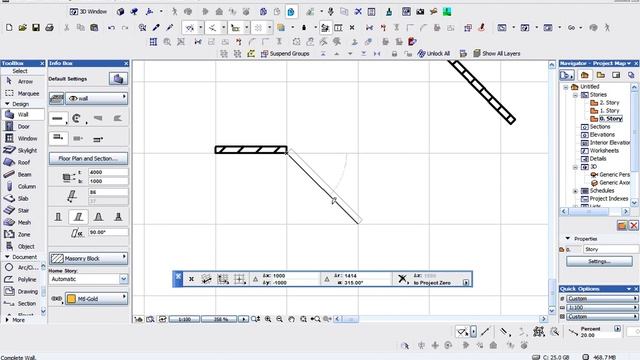Select straight wall geometry method
This screenshot has width=640, height=360.
point(58,118)
